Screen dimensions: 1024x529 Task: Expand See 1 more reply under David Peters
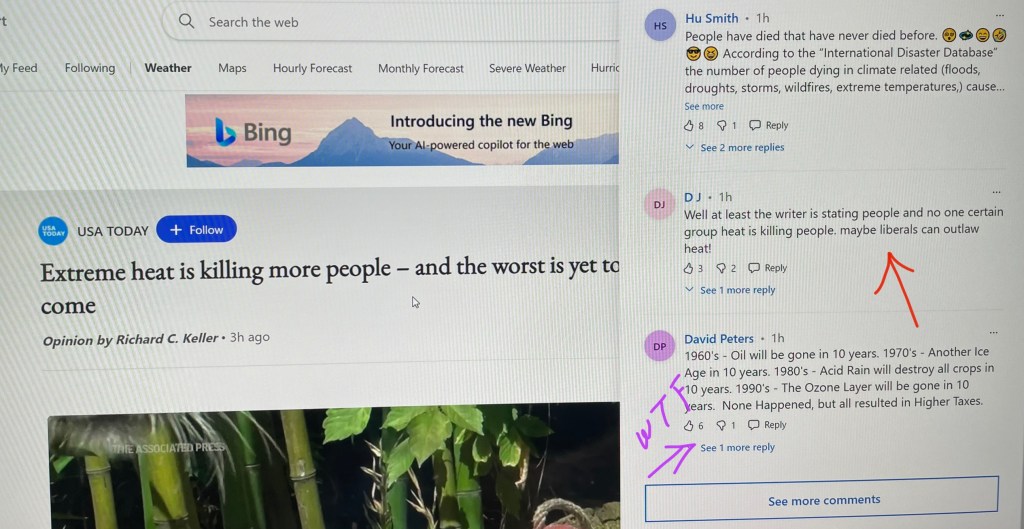[737, 447]
